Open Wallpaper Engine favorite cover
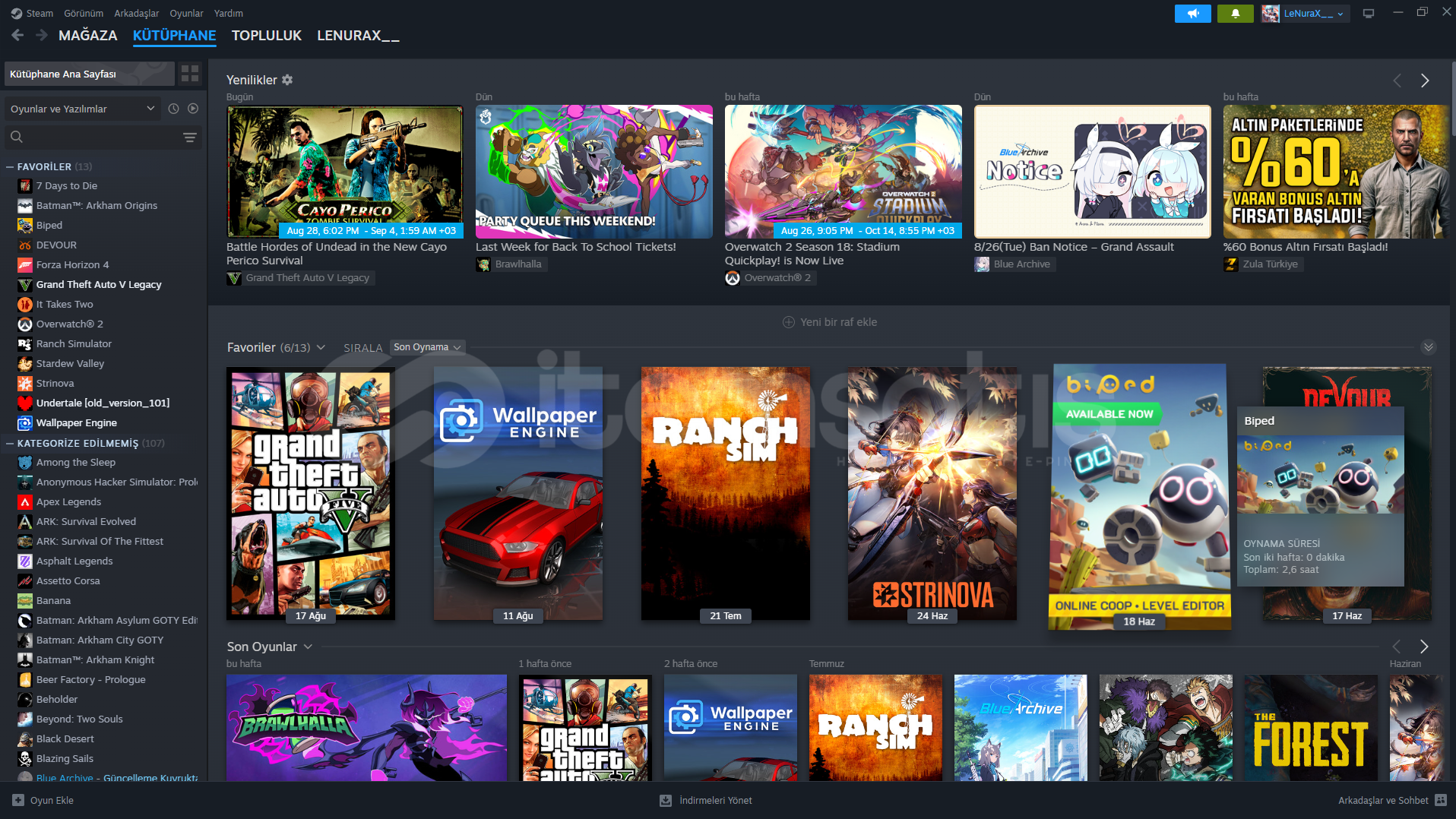Viewport: 1456px width, 819px height. point(518,494)
